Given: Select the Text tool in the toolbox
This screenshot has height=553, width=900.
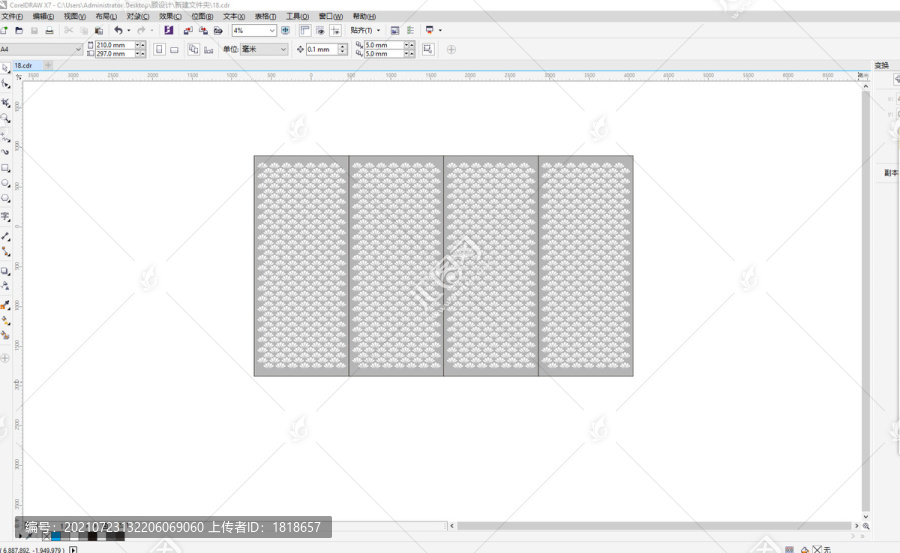Looking at the screenshot, I should coord(5,216).
